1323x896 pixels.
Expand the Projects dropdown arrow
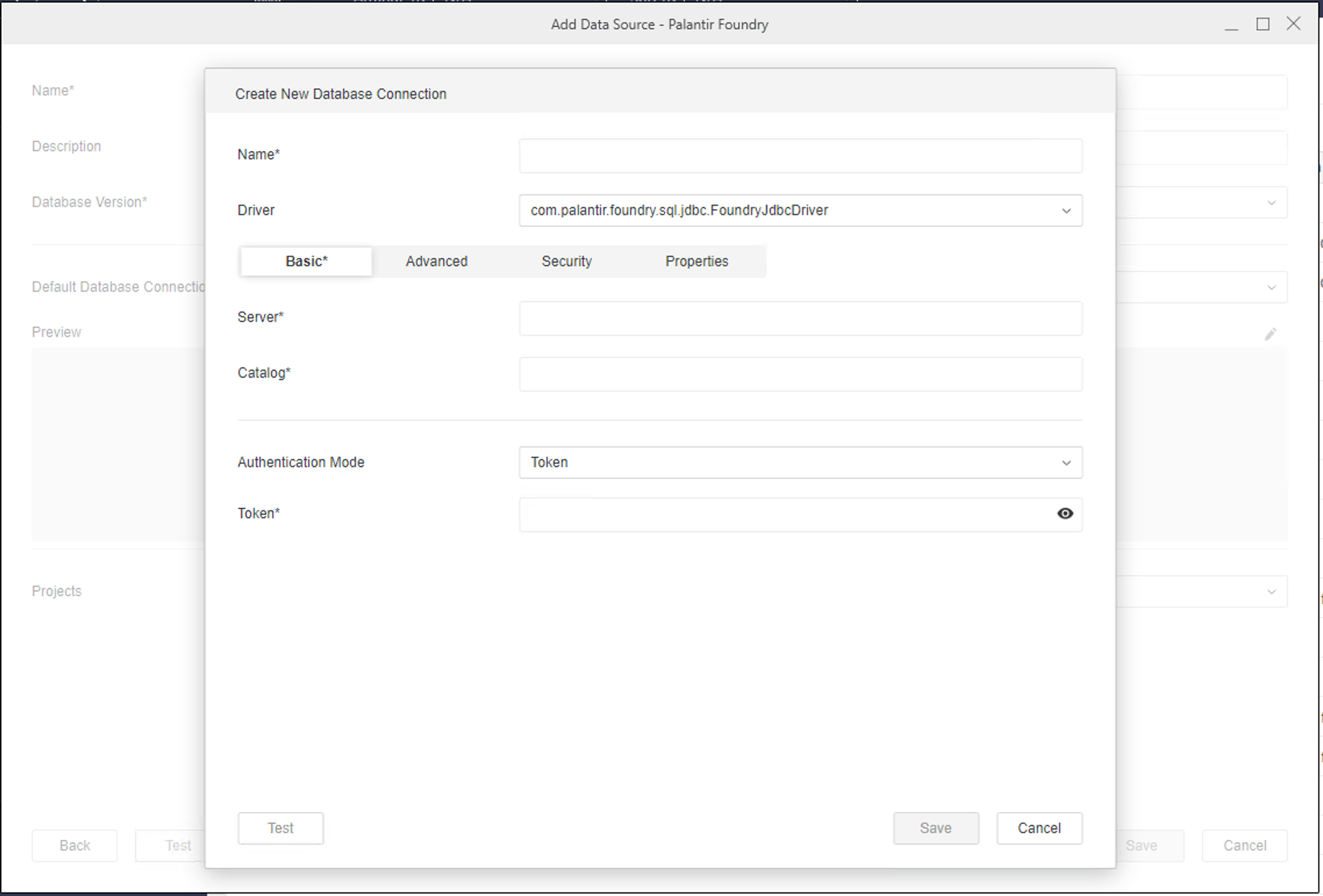[1271, 592]
